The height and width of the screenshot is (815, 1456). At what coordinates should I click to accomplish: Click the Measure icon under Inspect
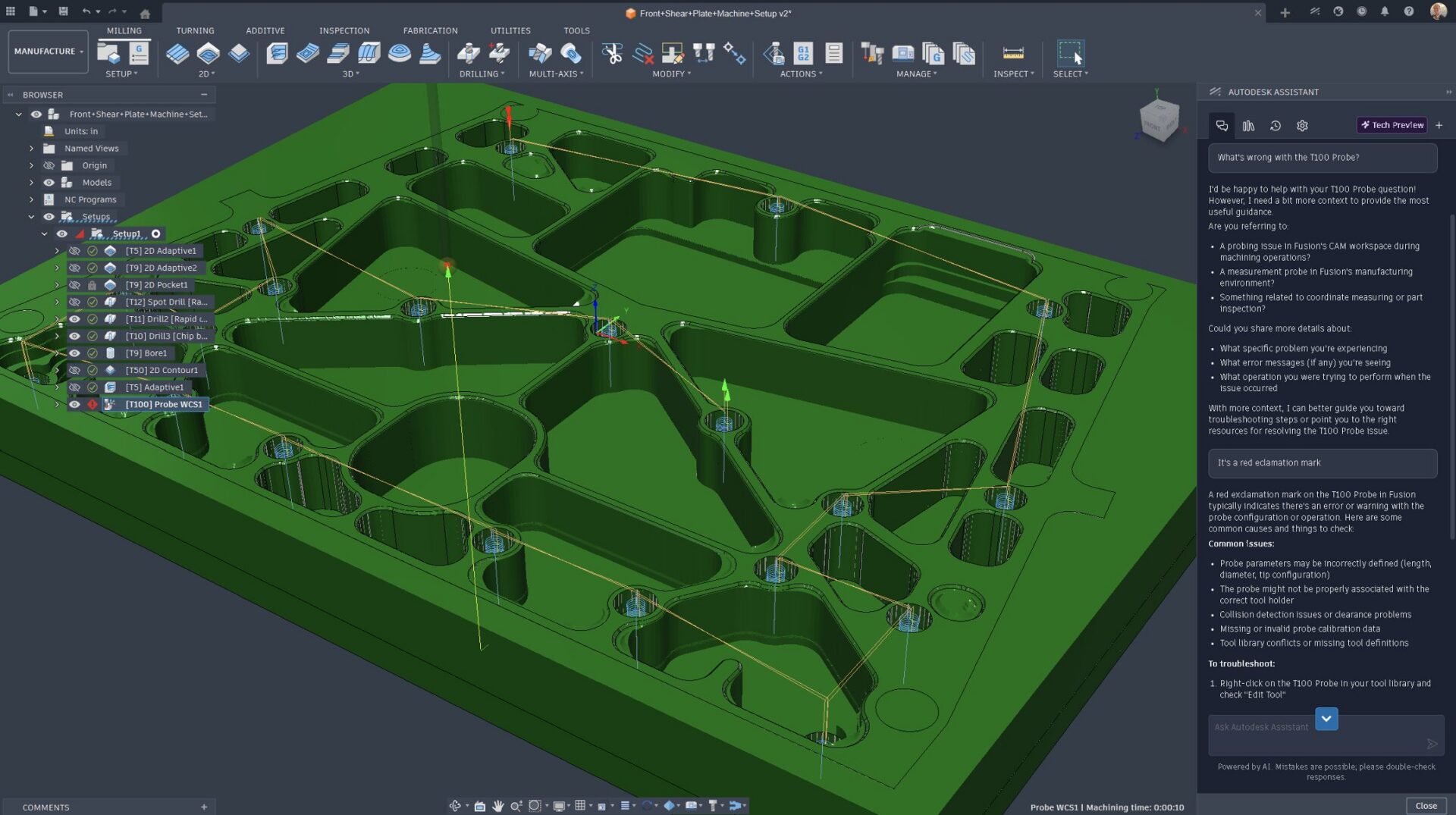(x=1012, y=53)
